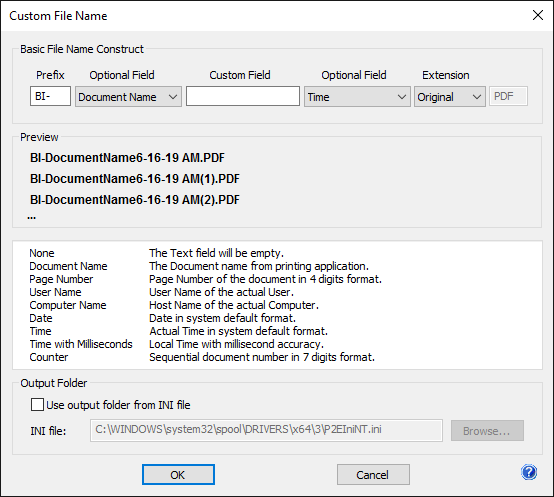Viewport: 554px width, 497px height.
Task: Click the INI file path field
Action: 266,430
